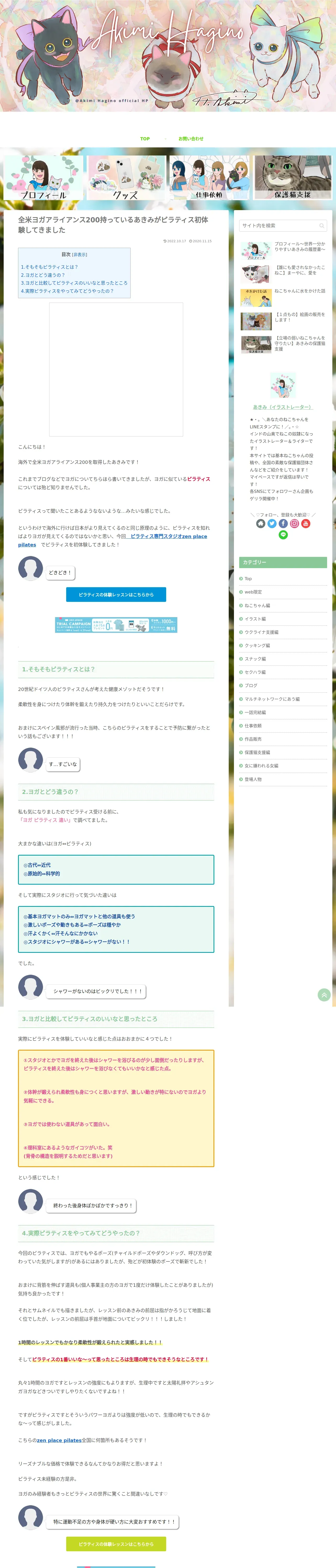Click the 2020.11.15 published date
Viewport: 336px width, 1568px height.
click(201, 241)
